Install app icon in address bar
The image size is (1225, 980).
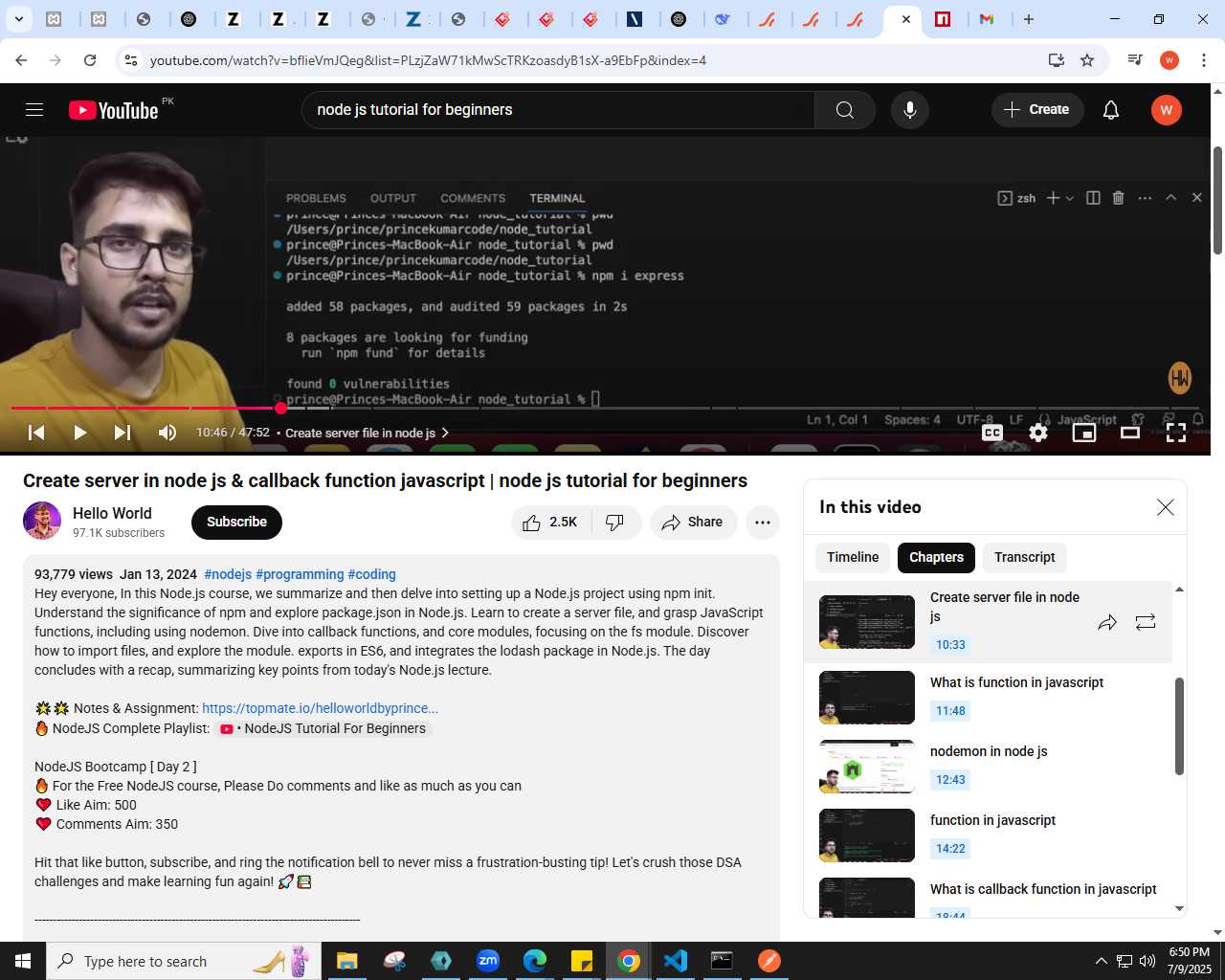click(x=1057, y=60)
